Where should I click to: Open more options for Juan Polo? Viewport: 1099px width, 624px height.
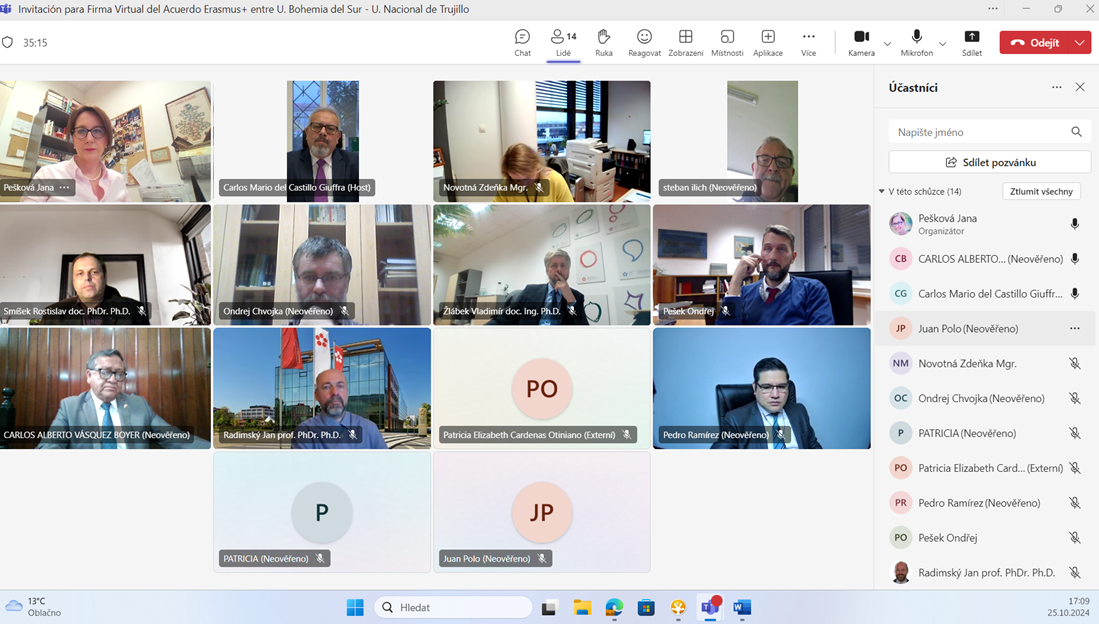(x=1074, y=328)
